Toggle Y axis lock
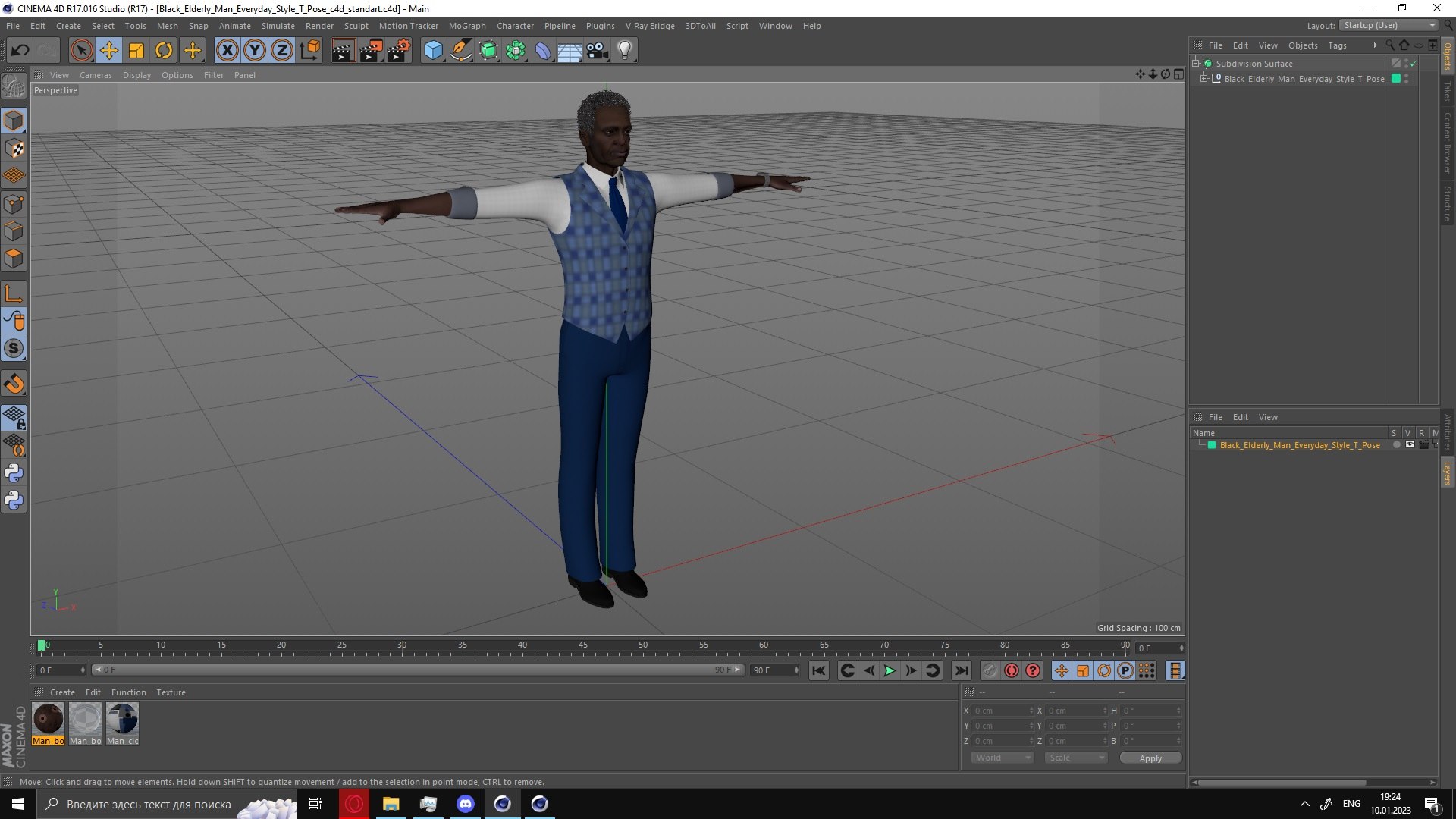Image resolution: width=1456 pixels, height=819 pixels. [255, 51]
